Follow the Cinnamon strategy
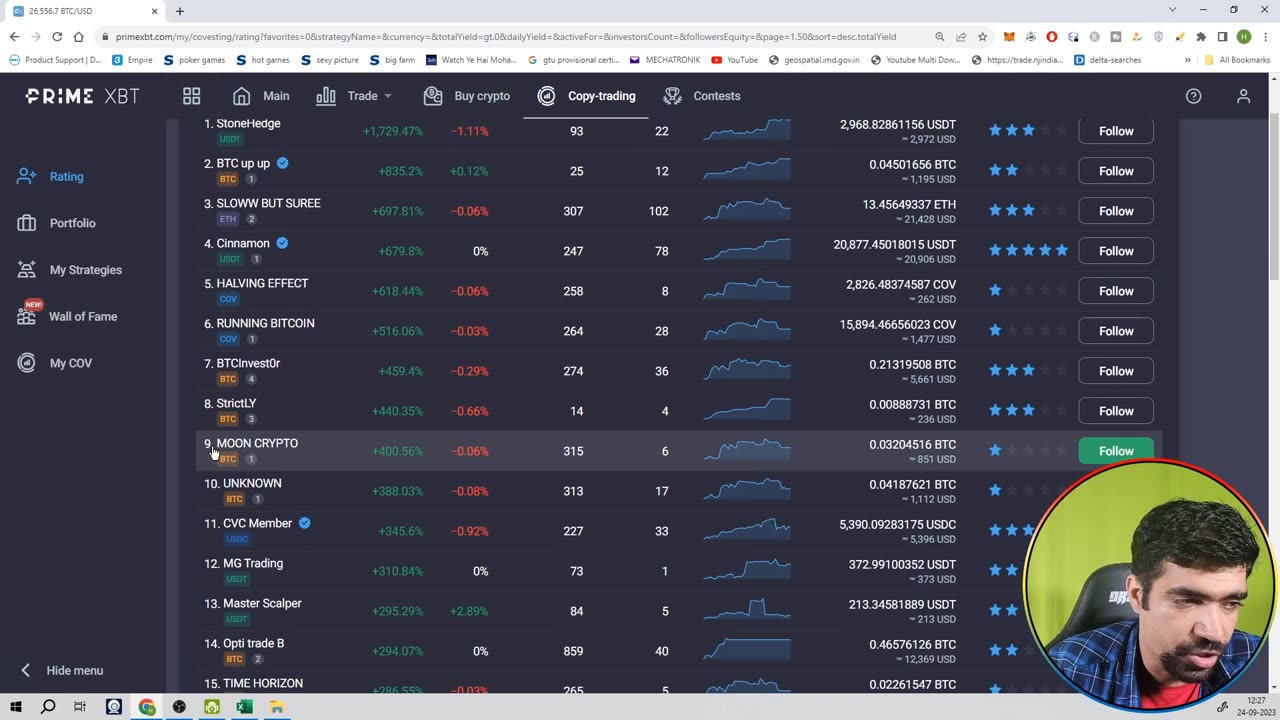The image size is (1280, 720). [x=1116, y=251]
